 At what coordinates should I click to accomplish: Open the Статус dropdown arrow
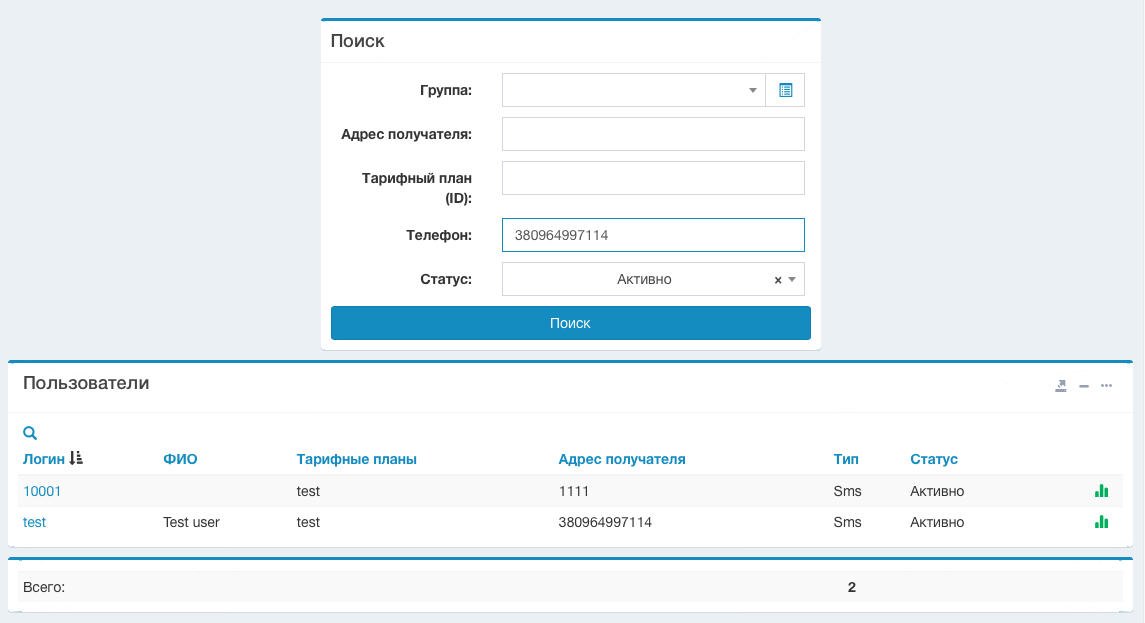792,280
